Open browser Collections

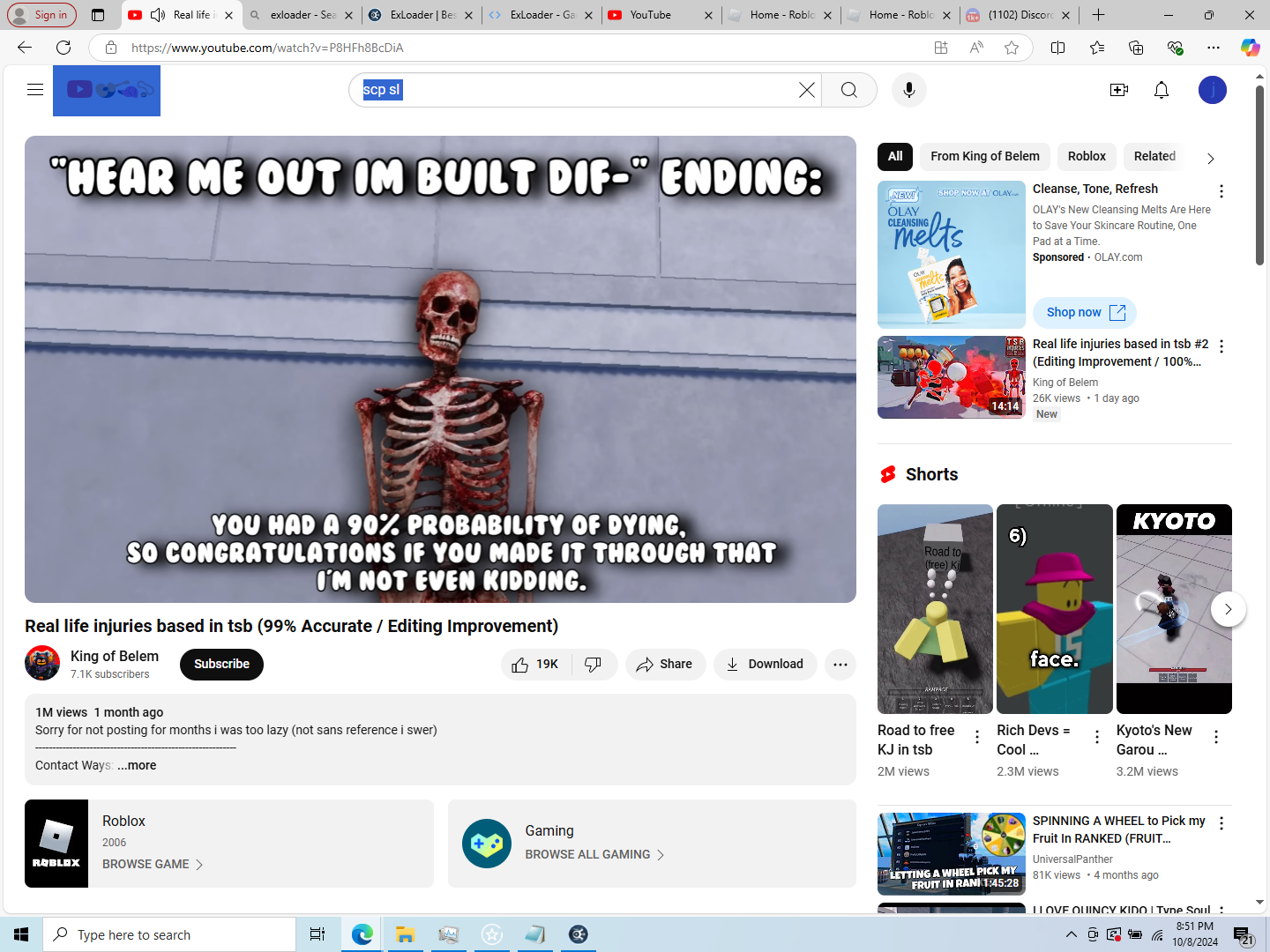coord(1136,48)
